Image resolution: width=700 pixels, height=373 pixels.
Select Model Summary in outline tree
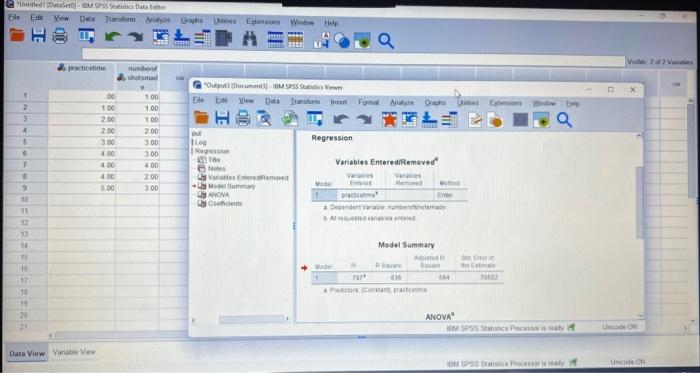click(231, 186)
